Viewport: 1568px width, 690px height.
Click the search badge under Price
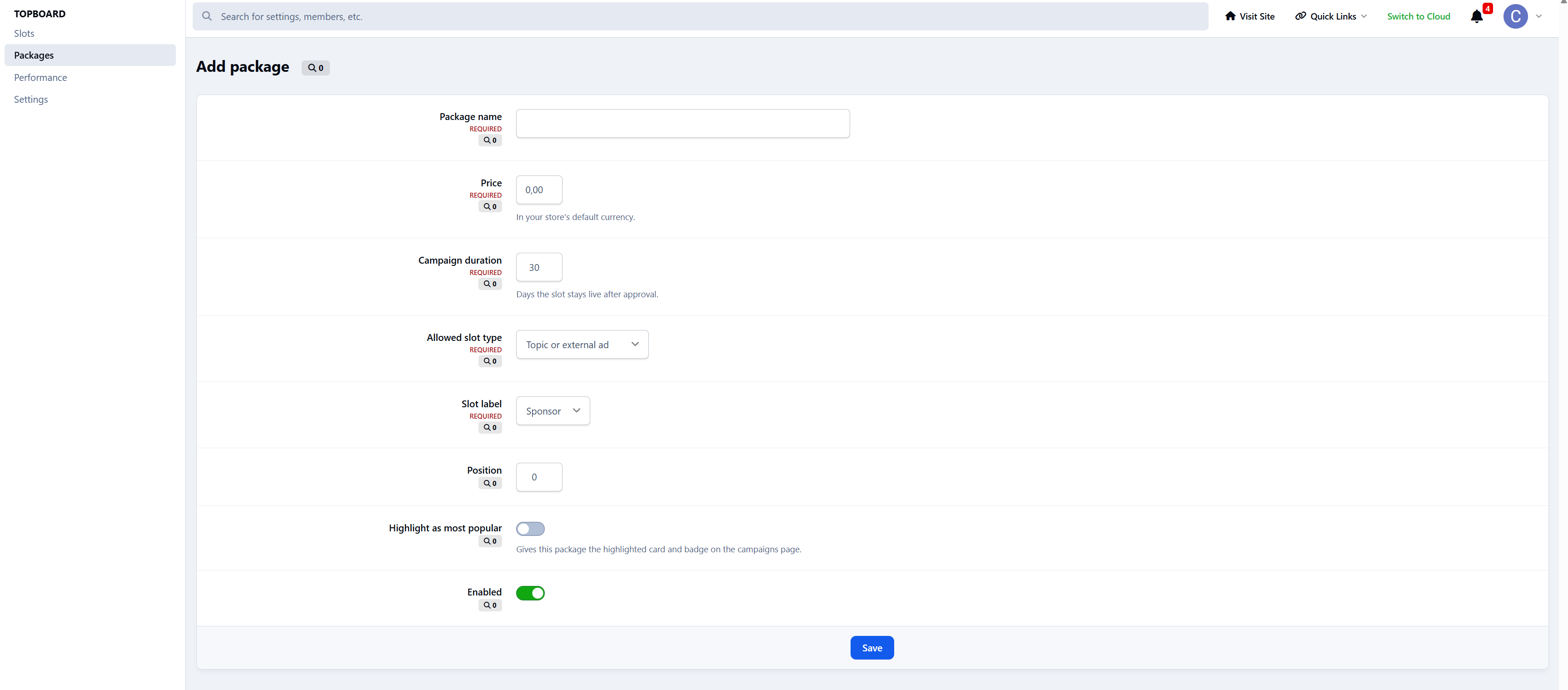(490, 206)
